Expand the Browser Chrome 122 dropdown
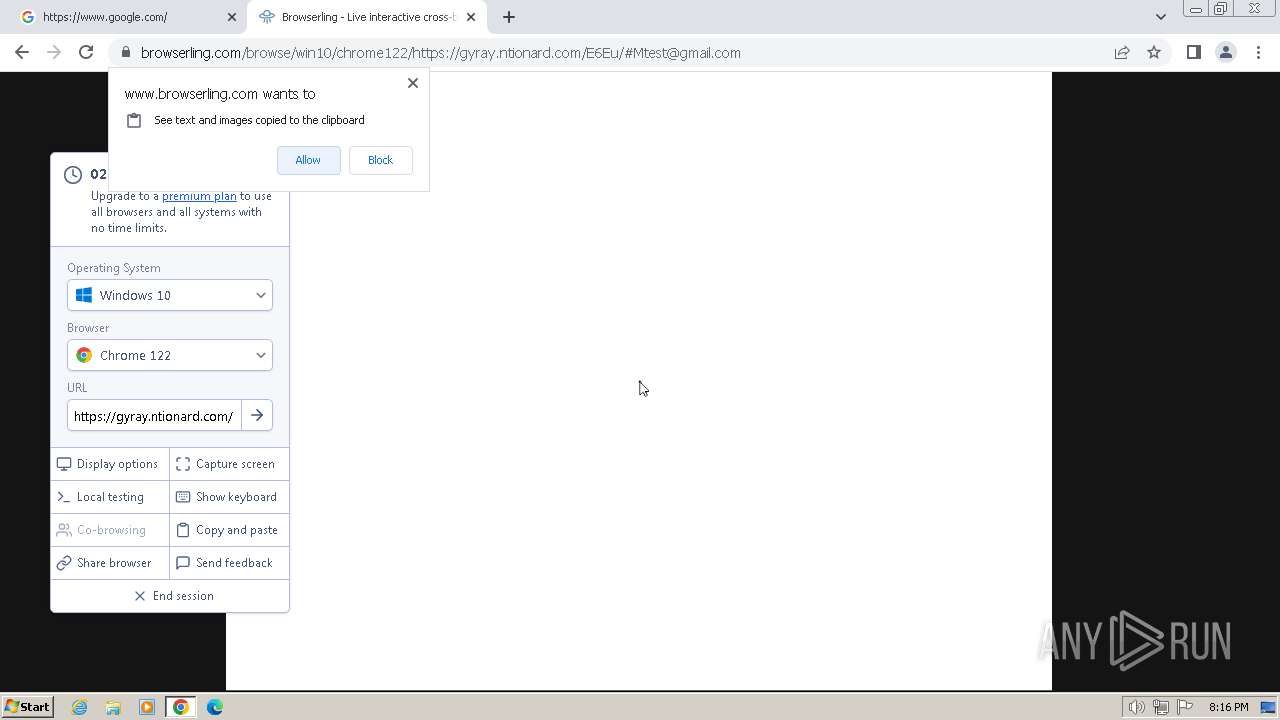 [x=170, y=355]
